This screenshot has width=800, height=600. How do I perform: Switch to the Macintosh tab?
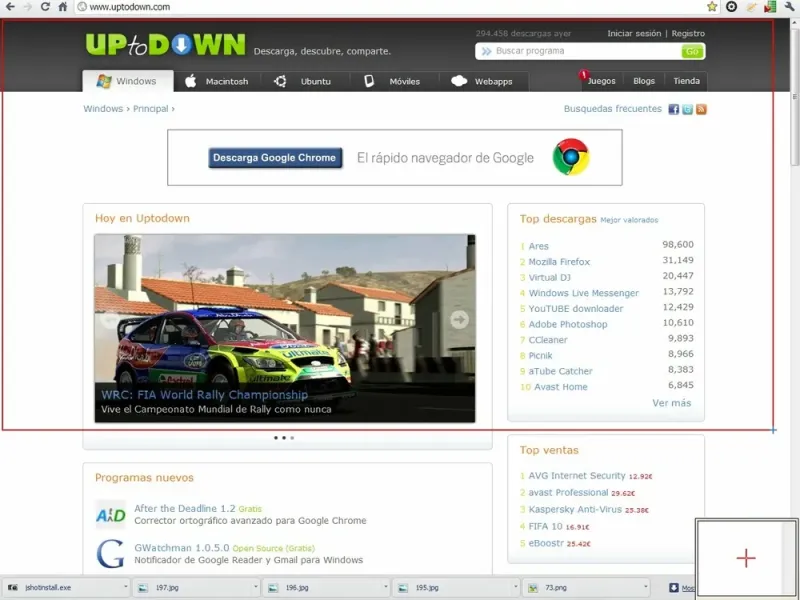(217, 81)
